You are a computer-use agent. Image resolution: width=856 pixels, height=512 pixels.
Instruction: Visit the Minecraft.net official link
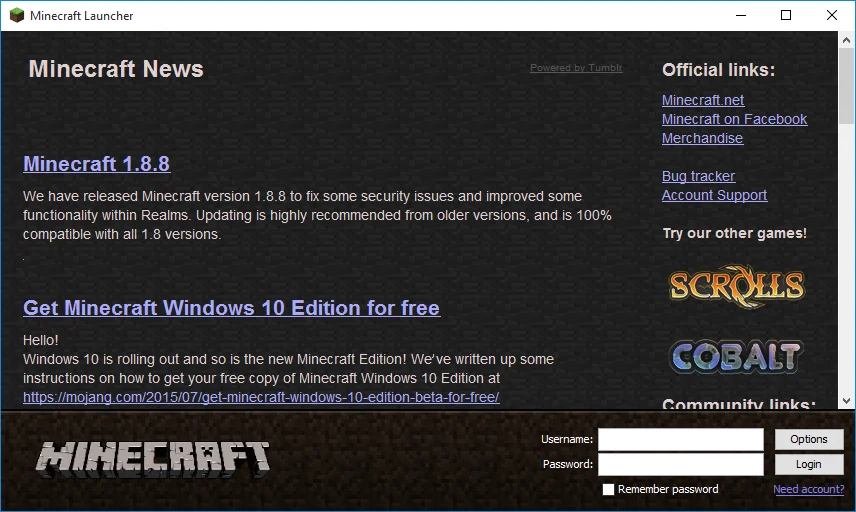[703, 100]
